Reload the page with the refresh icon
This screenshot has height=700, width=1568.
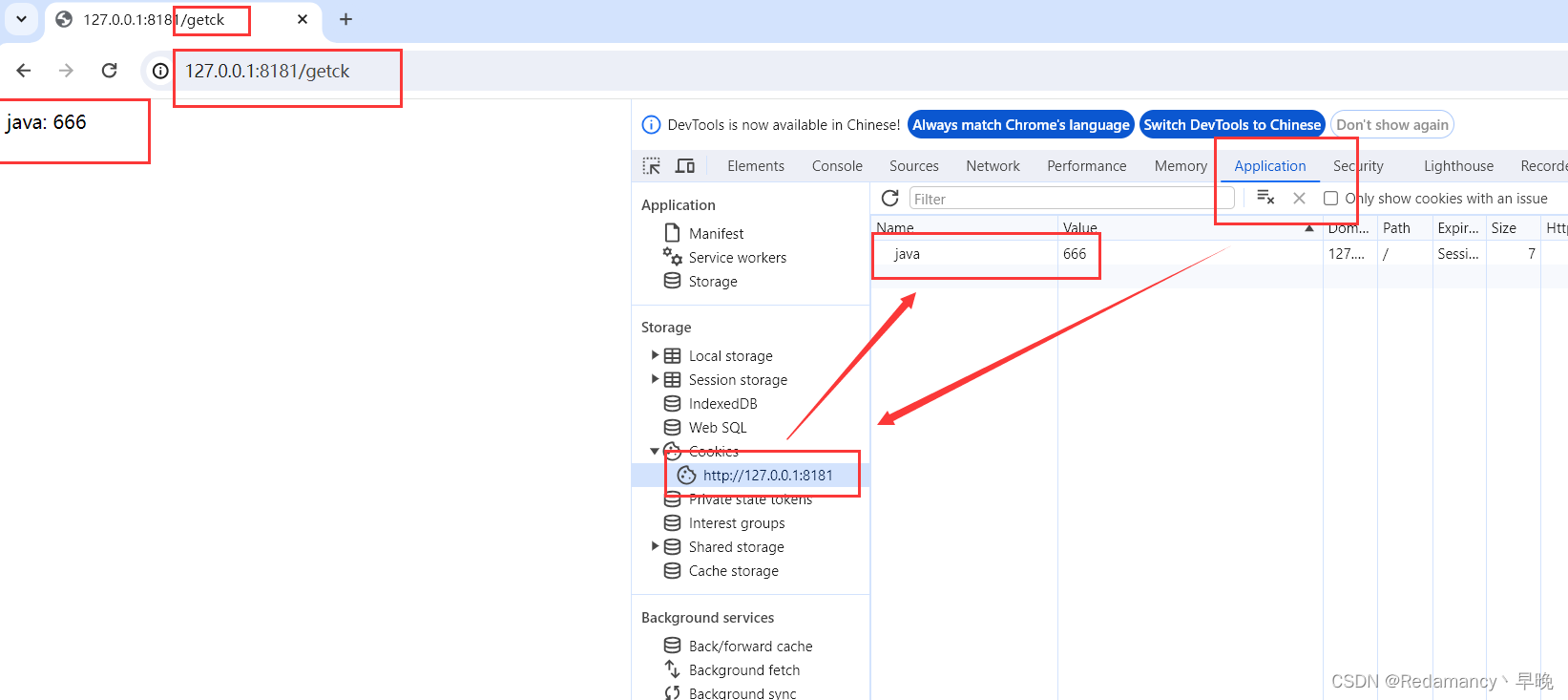click(110, 71)
